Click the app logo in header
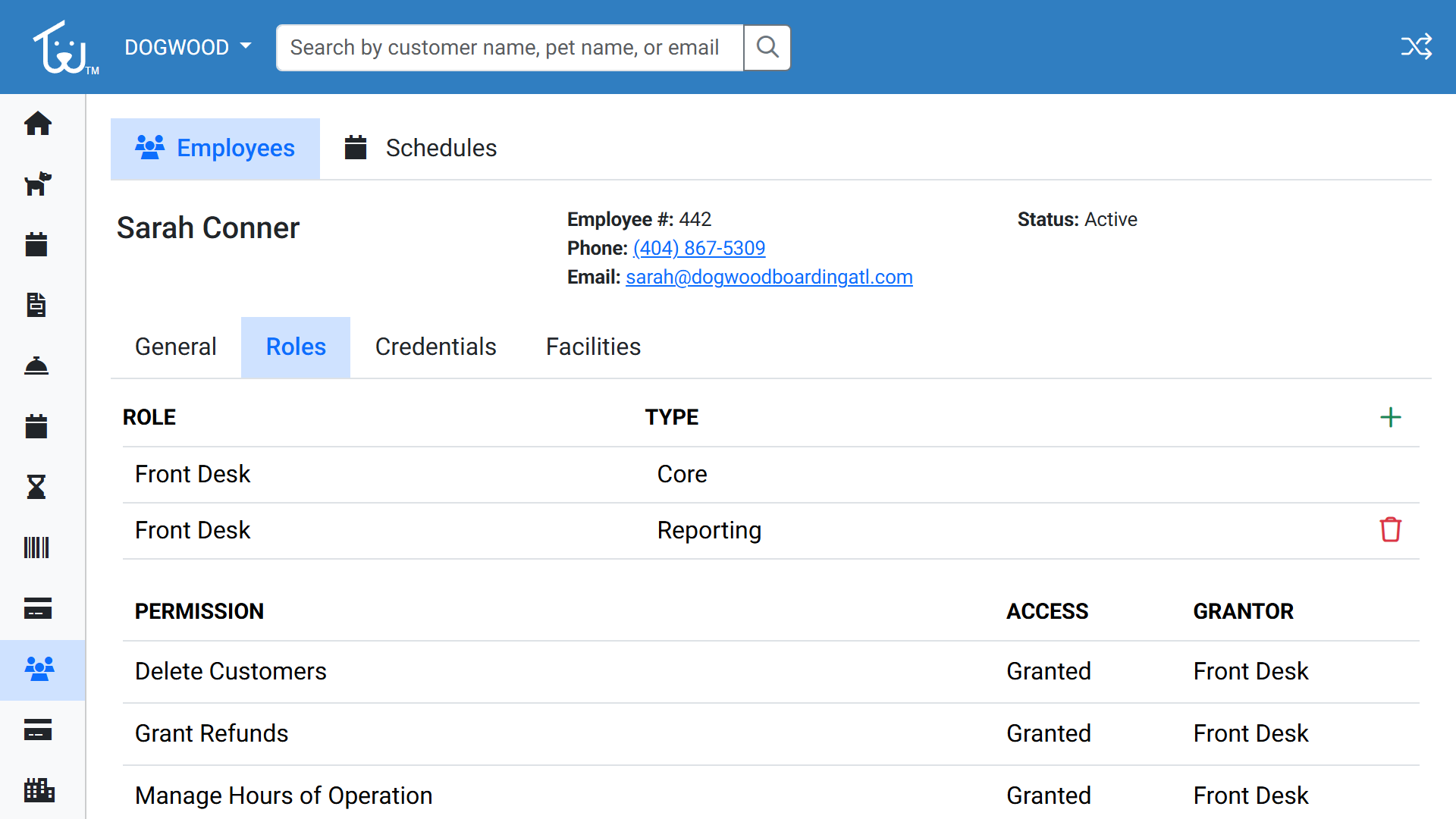 pos(64,48)
